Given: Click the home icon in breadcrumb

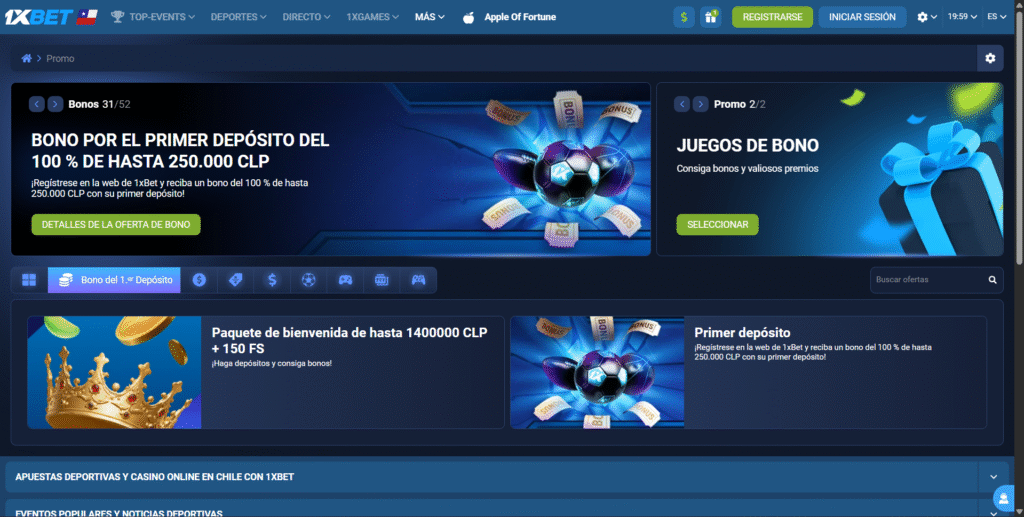Looking at the screenshot, I should coord(26,58).
